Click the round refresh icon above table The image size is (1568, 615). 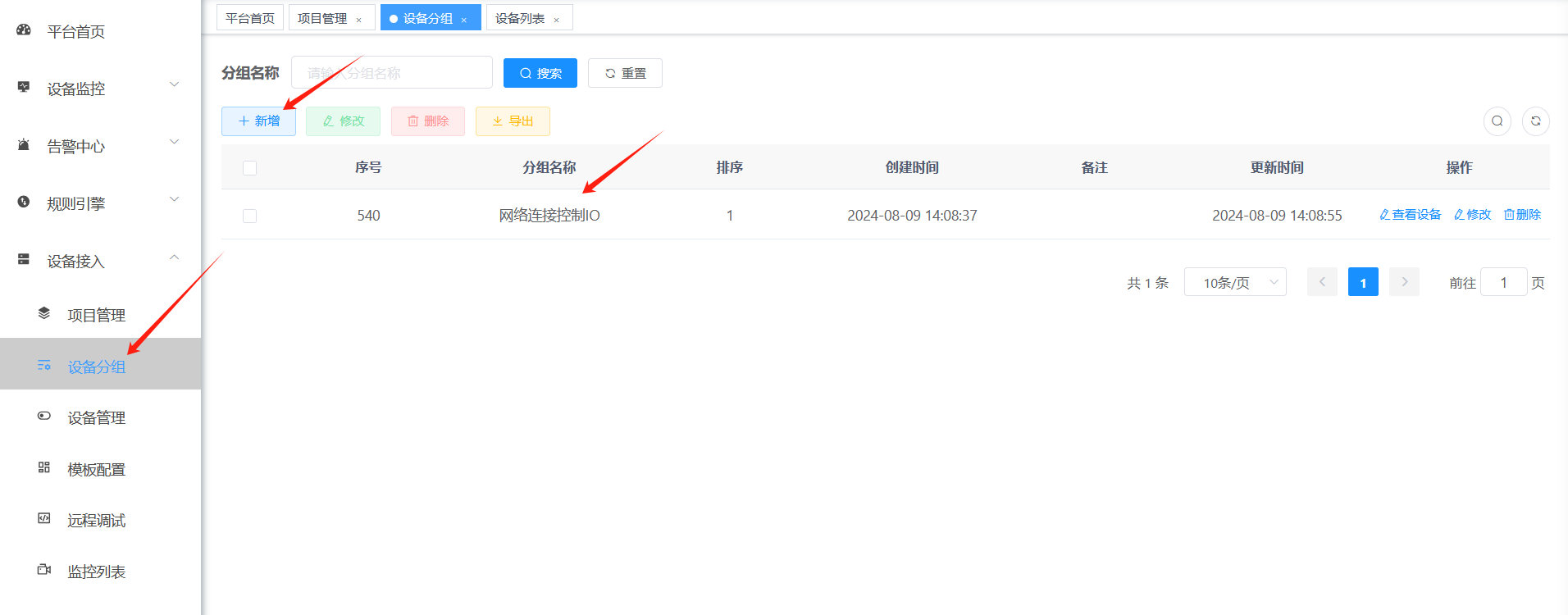tap(1535, 121)
